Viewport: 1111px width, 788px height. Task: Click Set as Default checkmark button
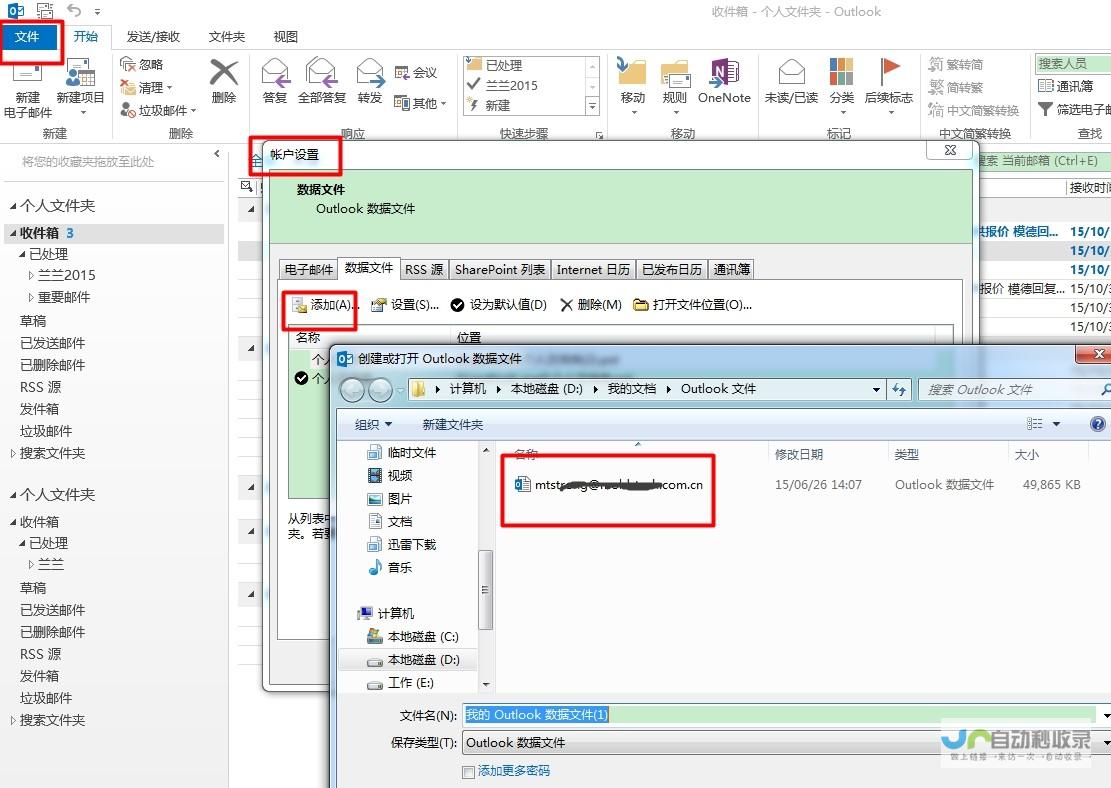(499, 305)
